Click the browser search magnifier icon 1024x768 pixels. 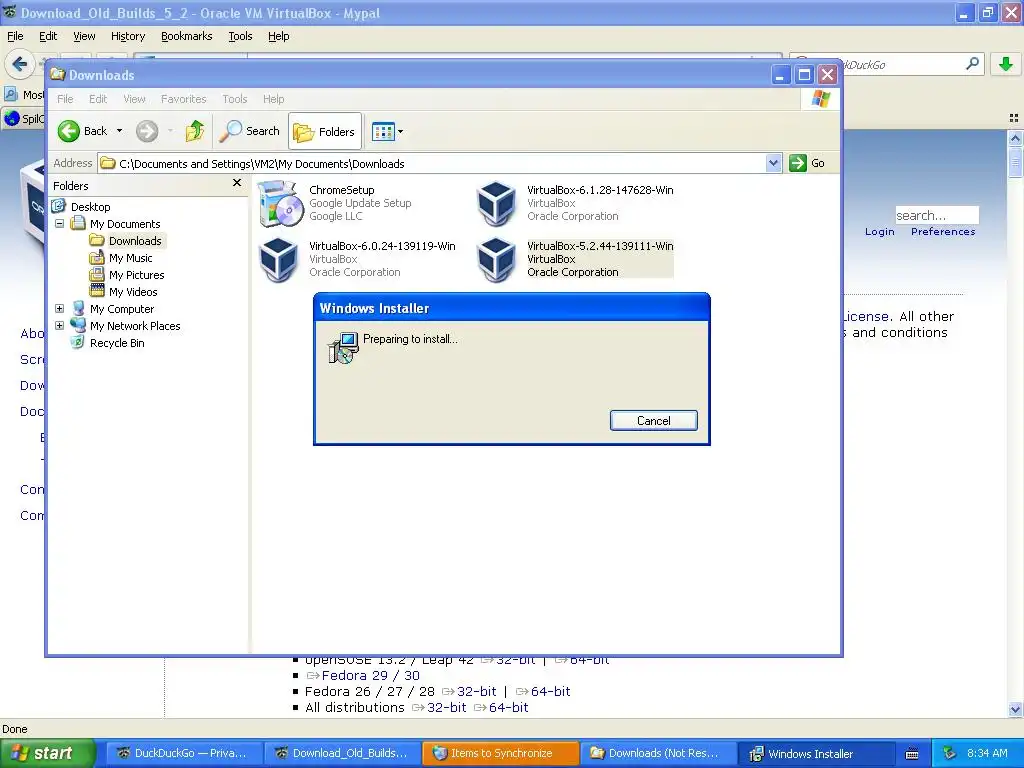coord(972,64)
